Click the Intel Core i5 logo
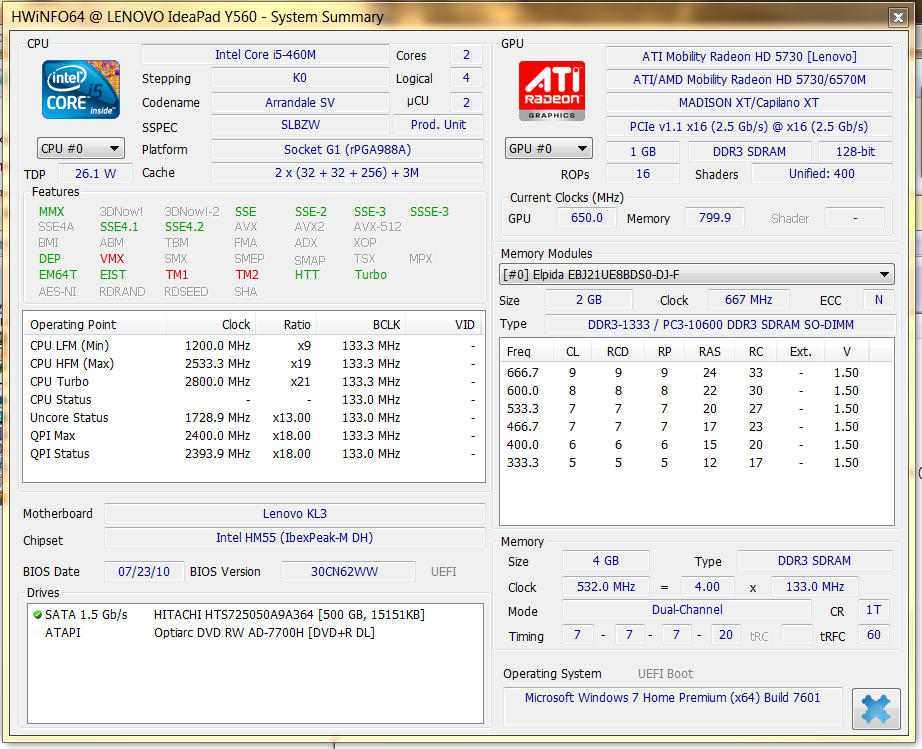 pos(81,89)
